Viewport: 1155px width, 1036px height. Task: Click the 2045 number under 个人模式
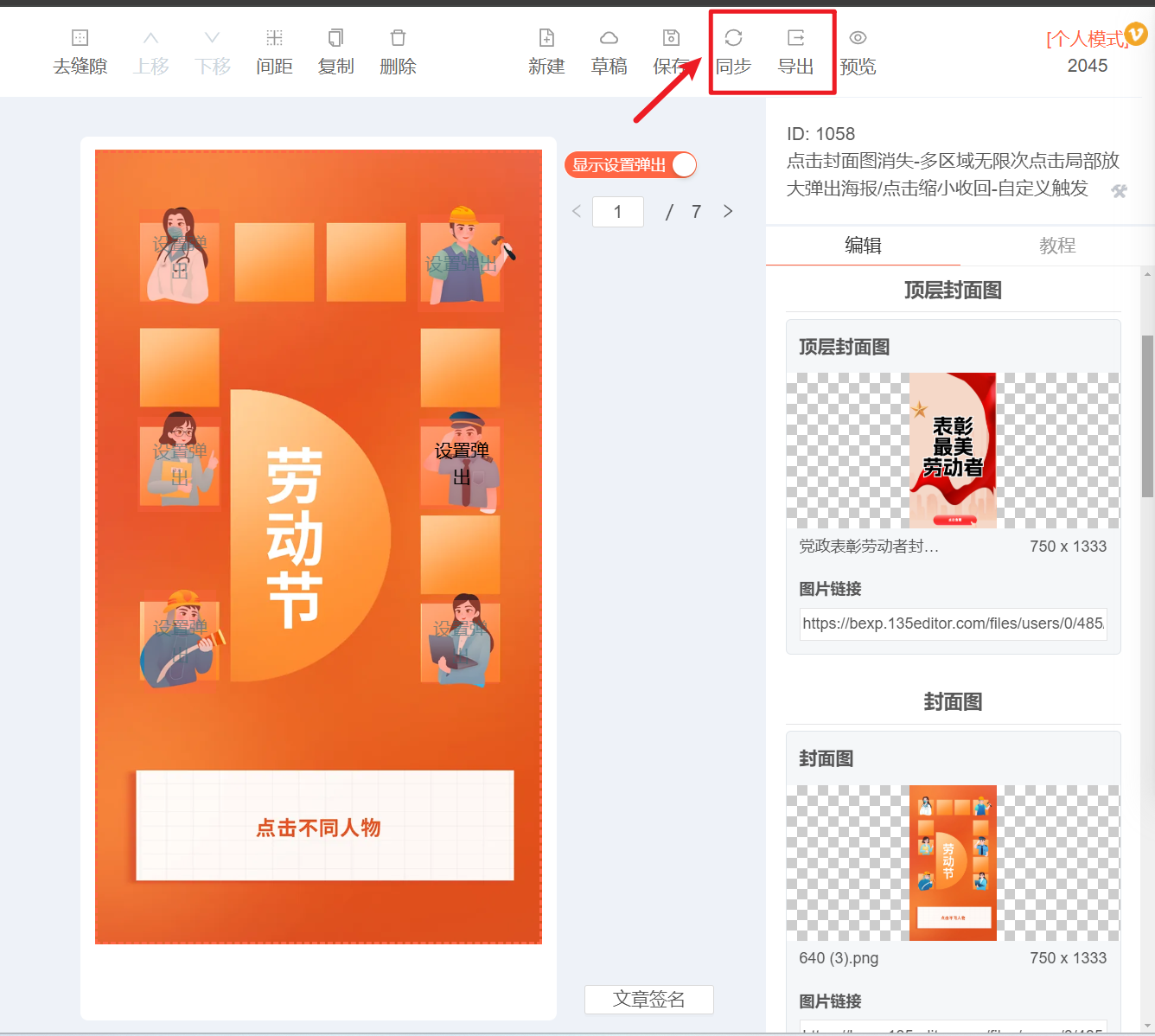(1088, 66)
